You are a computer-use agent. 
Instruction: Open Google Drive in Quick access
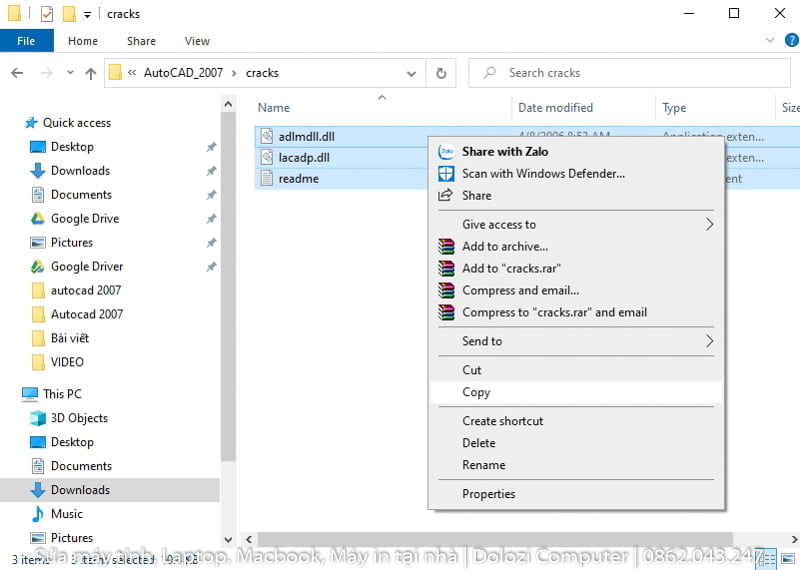pyautogui.click(x=84, y=218)
